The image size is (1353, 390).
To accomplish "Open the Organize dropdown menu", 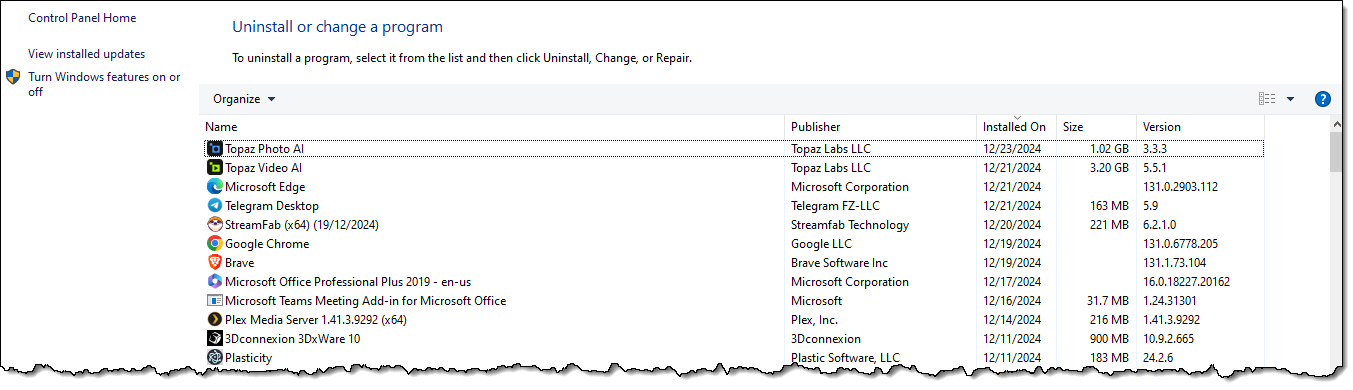I will pos(244,99).
